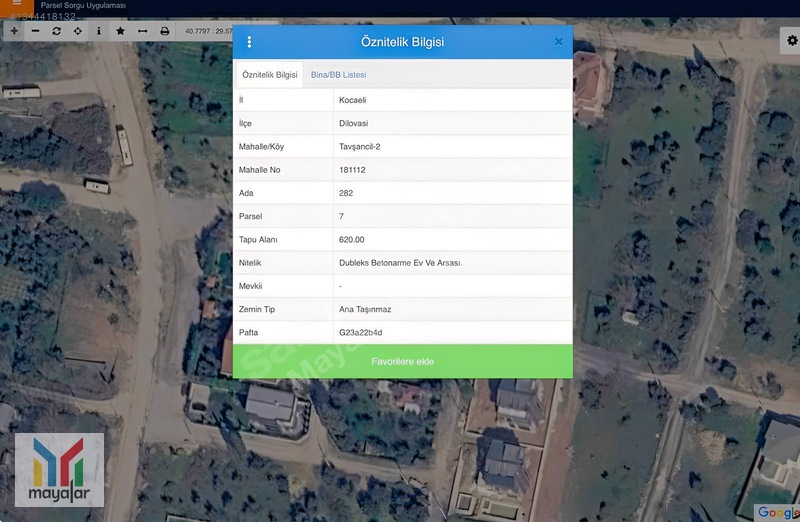This screenshot has height=522, width=800.
Task: Click the Parsel Sorgu Uygulaması title
Action: pyautogui.click(x=83, y=5)
